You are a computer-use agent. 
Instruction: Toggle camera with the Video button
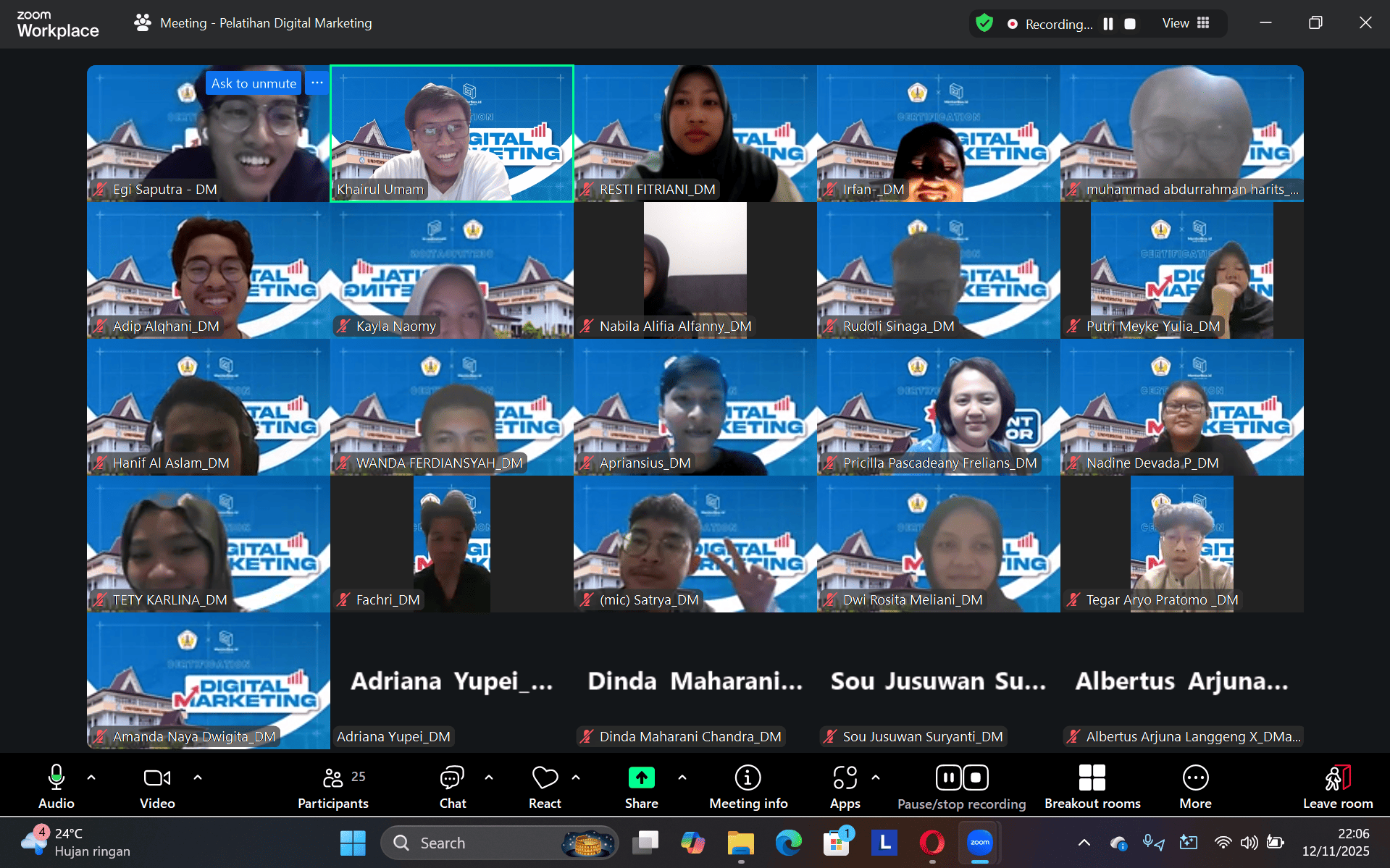coord(157,787)
